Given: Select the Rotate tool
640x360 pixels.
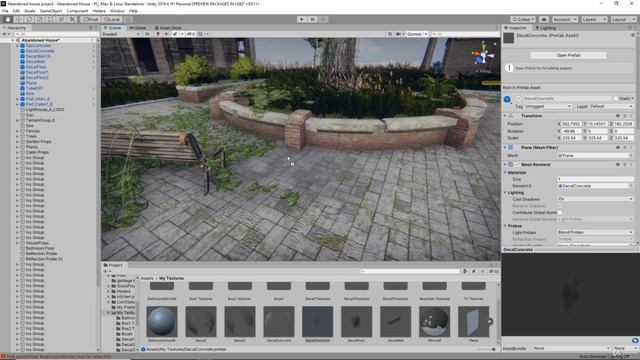Looking at the screenshot, I should click(x=29, y=19).
